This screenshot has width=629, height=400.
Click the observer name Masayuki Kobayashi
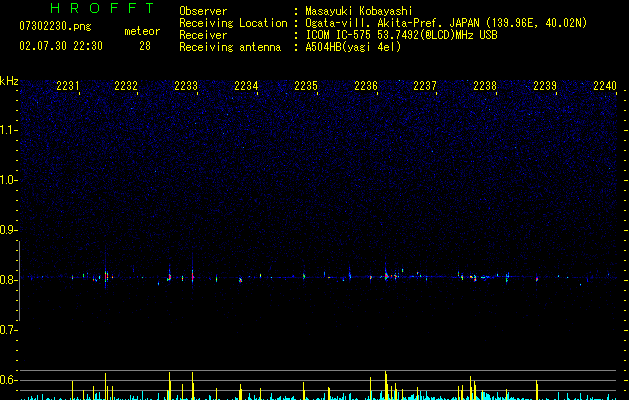[359, 11]
